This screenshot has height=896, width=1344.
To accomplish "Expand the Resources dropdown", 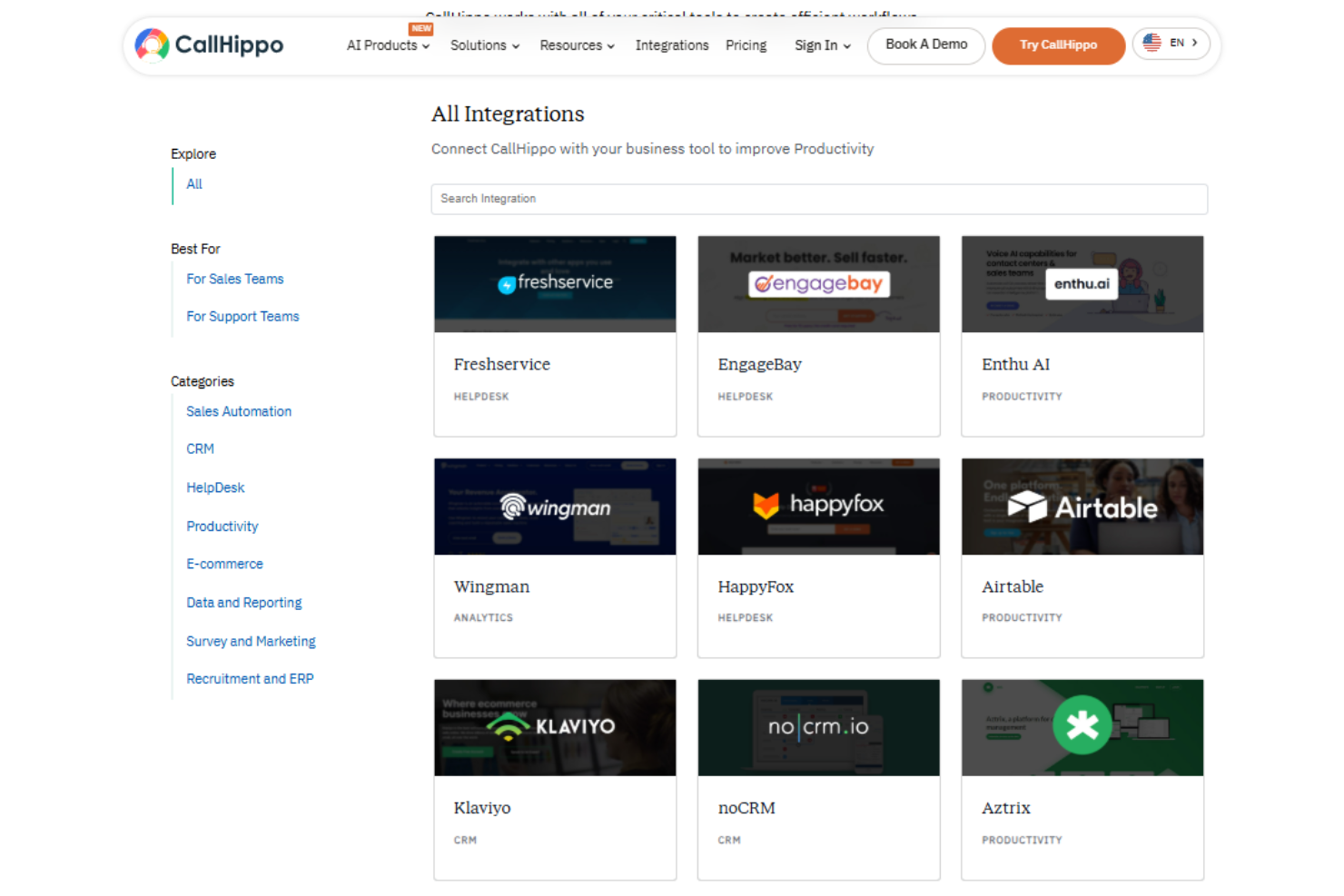I will click(576, 45).
